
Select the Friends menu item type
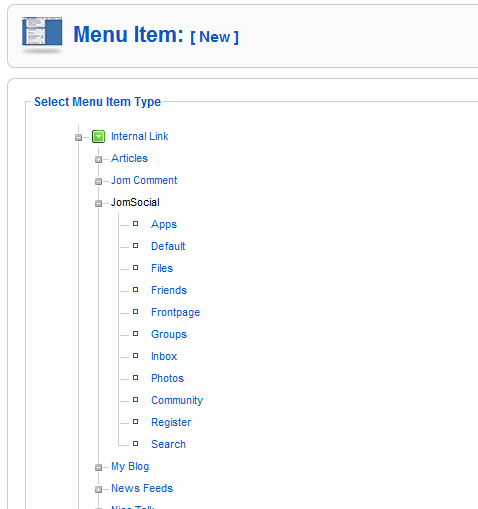click(169, 290)
